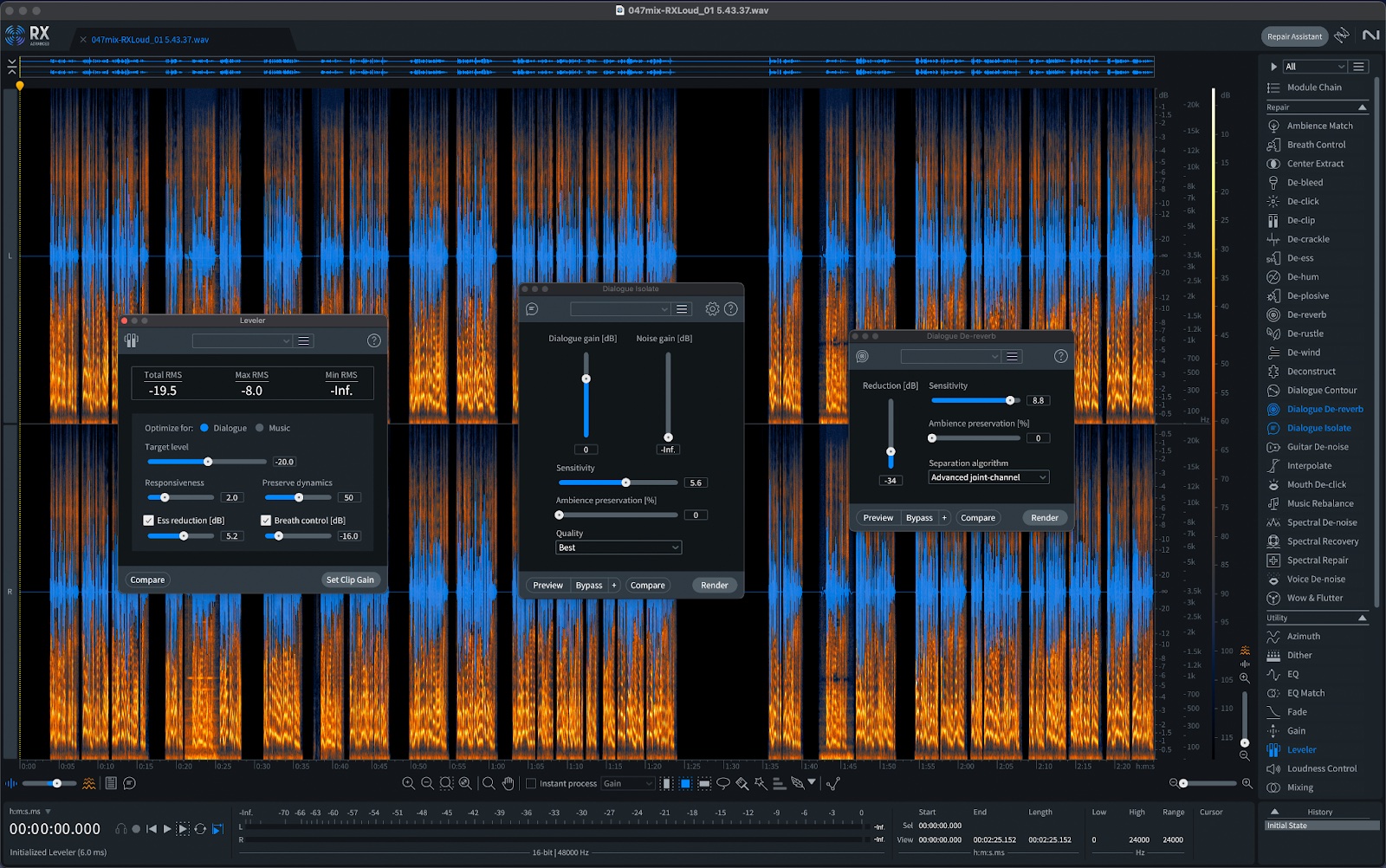
Task: Open the help icon in Leveler window
Action: click(374, 340)
